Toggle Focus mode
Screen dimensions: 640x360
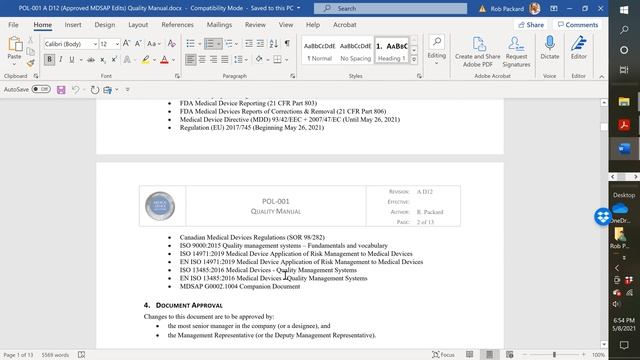[x=443, y=354]
